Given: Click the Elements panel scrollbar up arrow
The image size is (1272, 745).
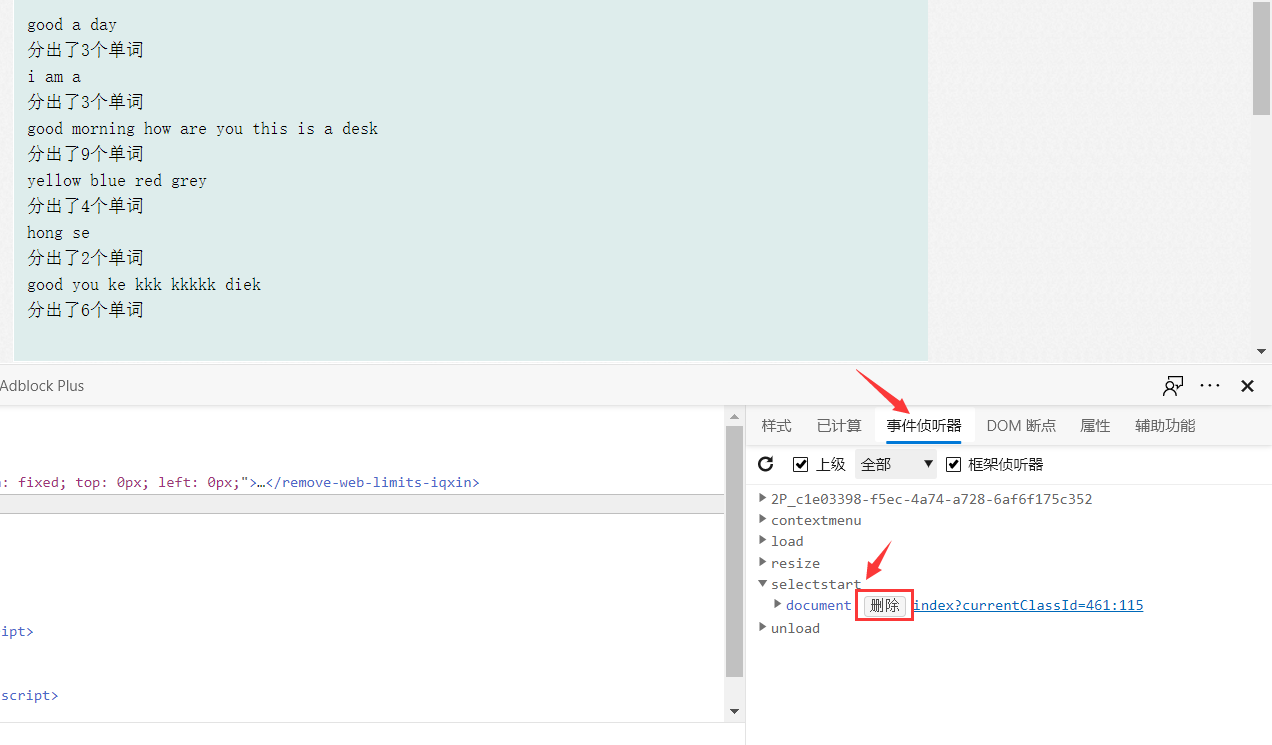Looking at the screenshot, I should click(x=735, y=415).
